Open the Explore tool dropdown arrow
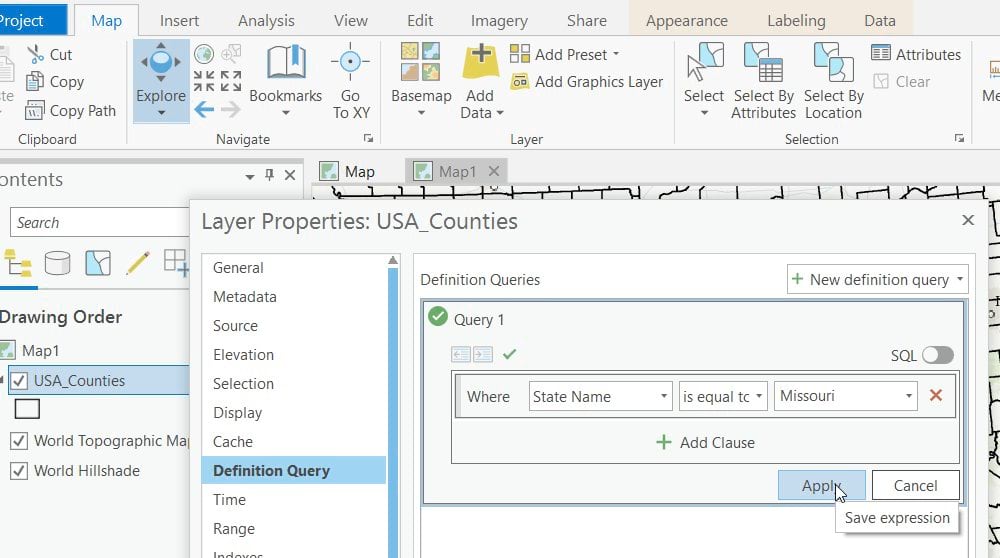Viewport: 1000px width, 558px height. pos(161,113)
